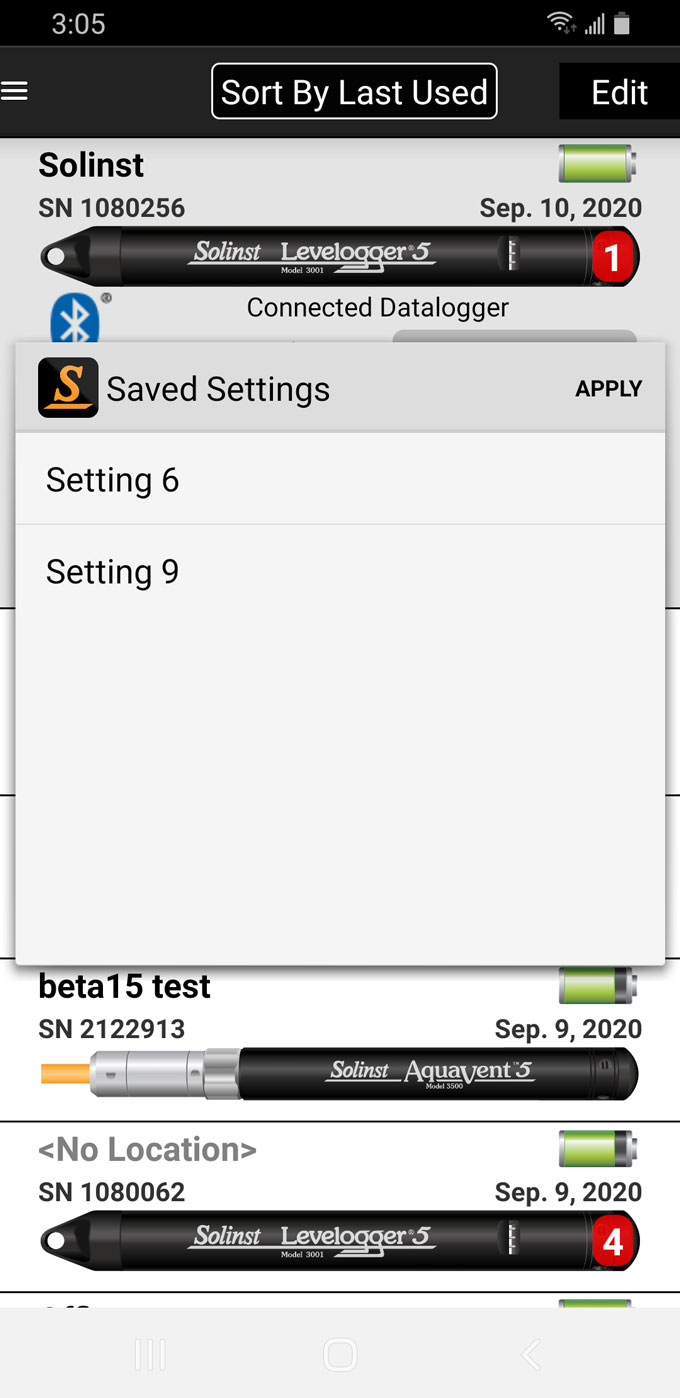Select the Setting 9 entry
The image size is (680, 1398).
pyautogui.click(x=112, y=571)
